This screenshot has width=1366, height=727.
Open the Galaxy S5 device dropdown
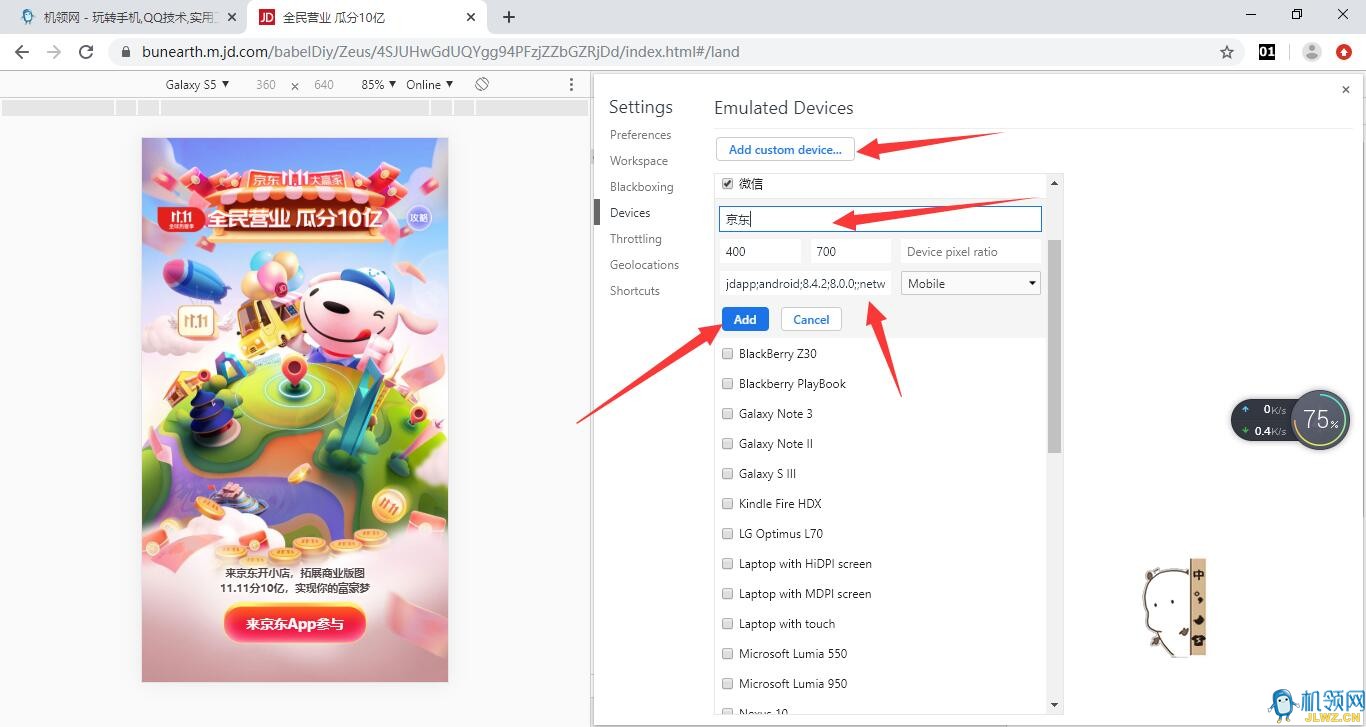coord(197,85)
